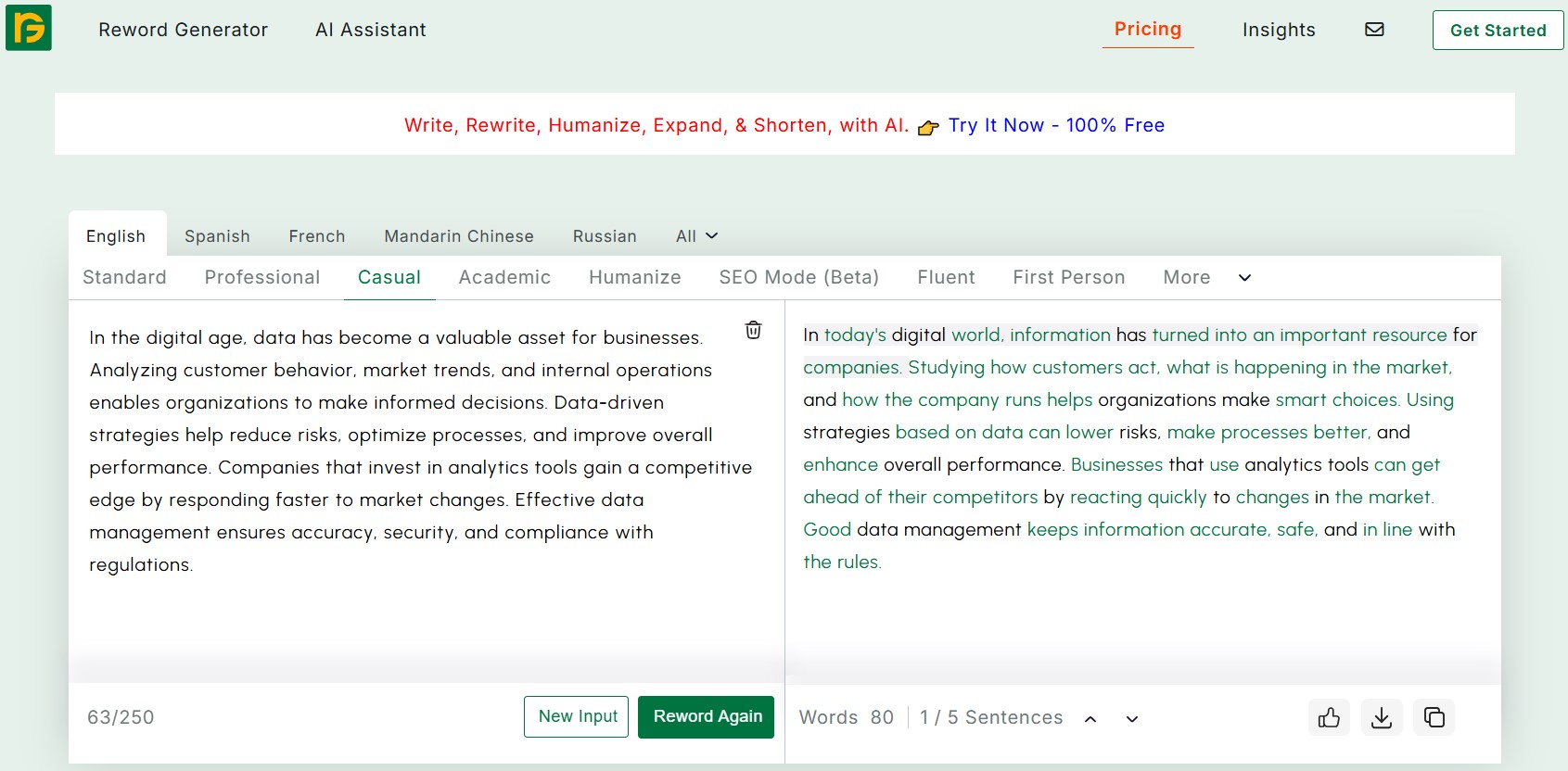Select the Standard rewording mode
1568x771 pixels.
(x=124, y=277)
